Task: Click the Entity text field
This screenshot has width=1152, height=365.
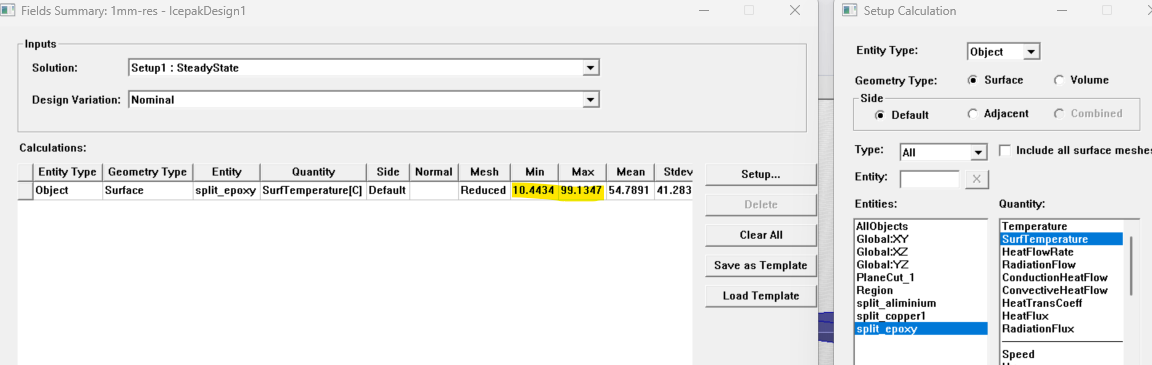Action: (929, 178)
